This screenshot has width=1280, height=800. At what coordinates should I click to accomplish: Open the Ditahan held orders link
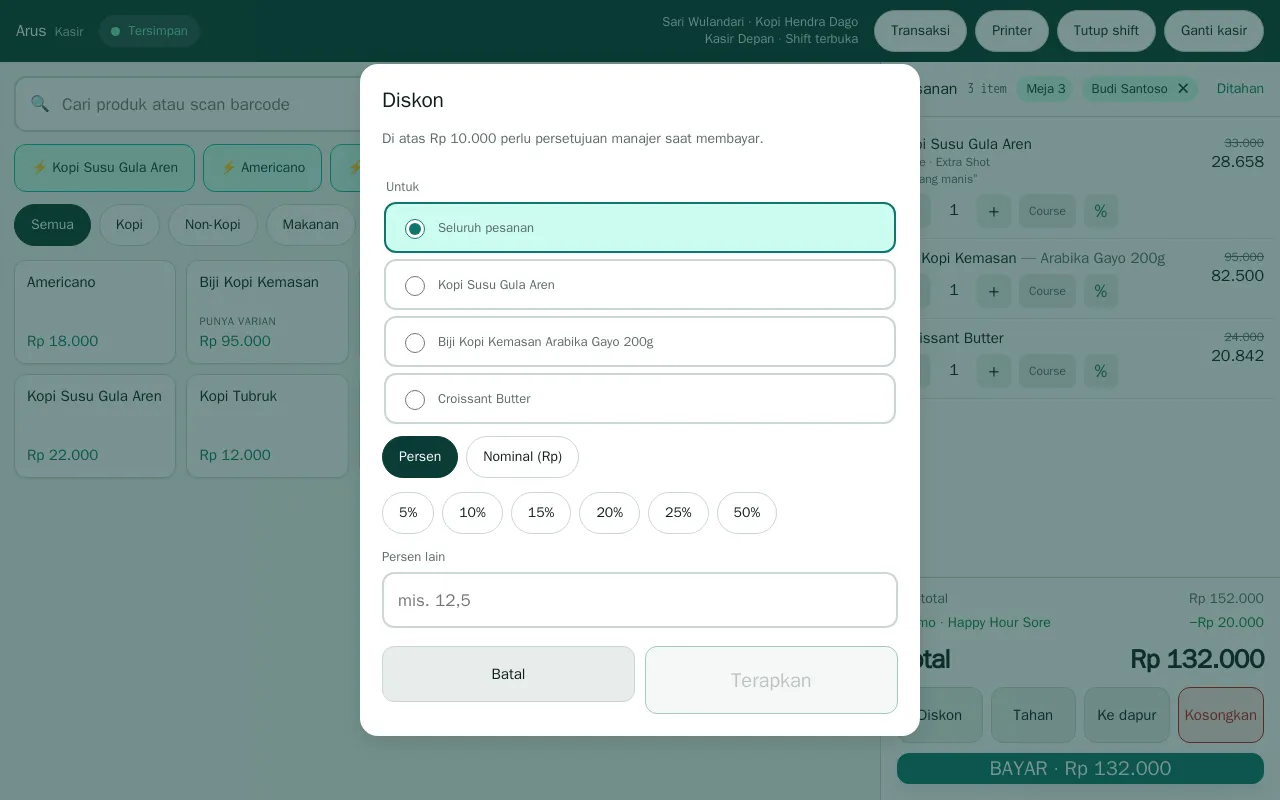1240,89
